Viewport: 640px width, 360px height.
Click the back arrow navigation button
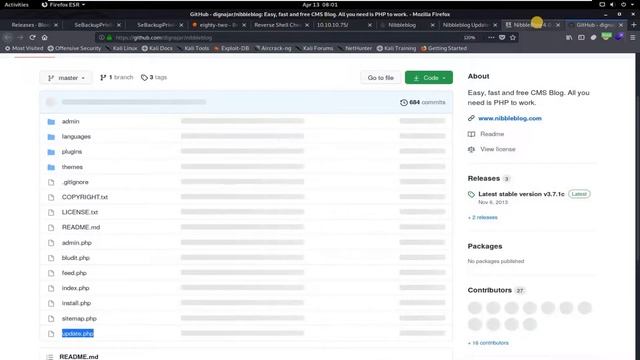click(8, 37)
